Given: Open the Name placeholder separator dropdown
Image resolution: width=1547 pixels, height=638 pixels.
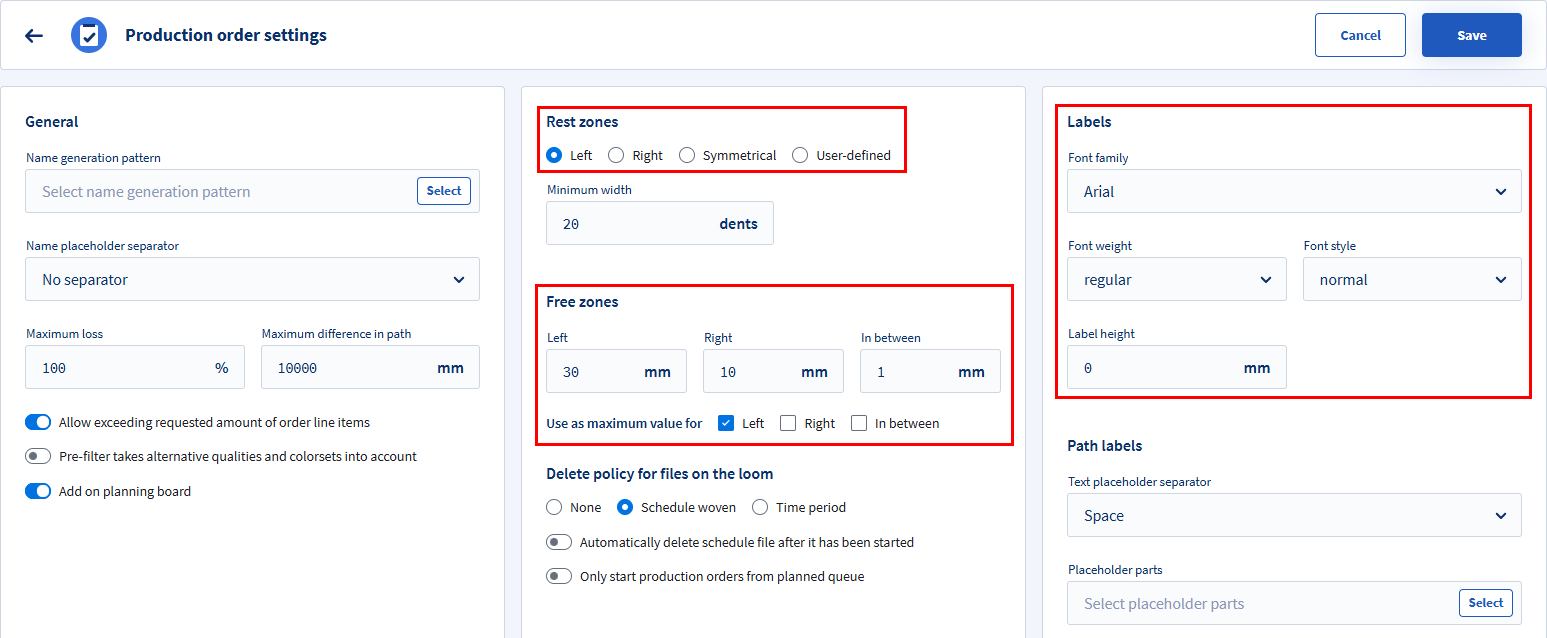Looking at the screenshot, I should pos(252,279).
